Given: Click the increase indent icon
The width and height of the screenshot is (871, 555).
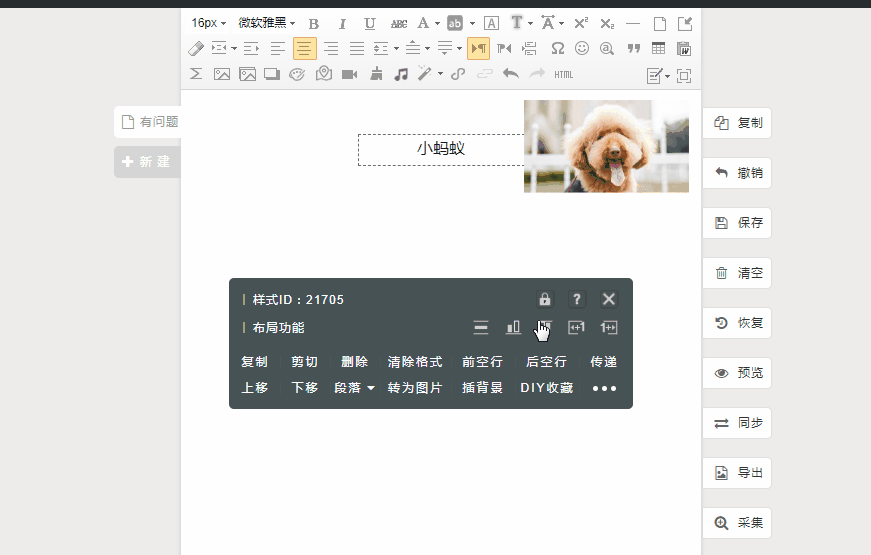Looking at the screenshot, I should (251, 49).
